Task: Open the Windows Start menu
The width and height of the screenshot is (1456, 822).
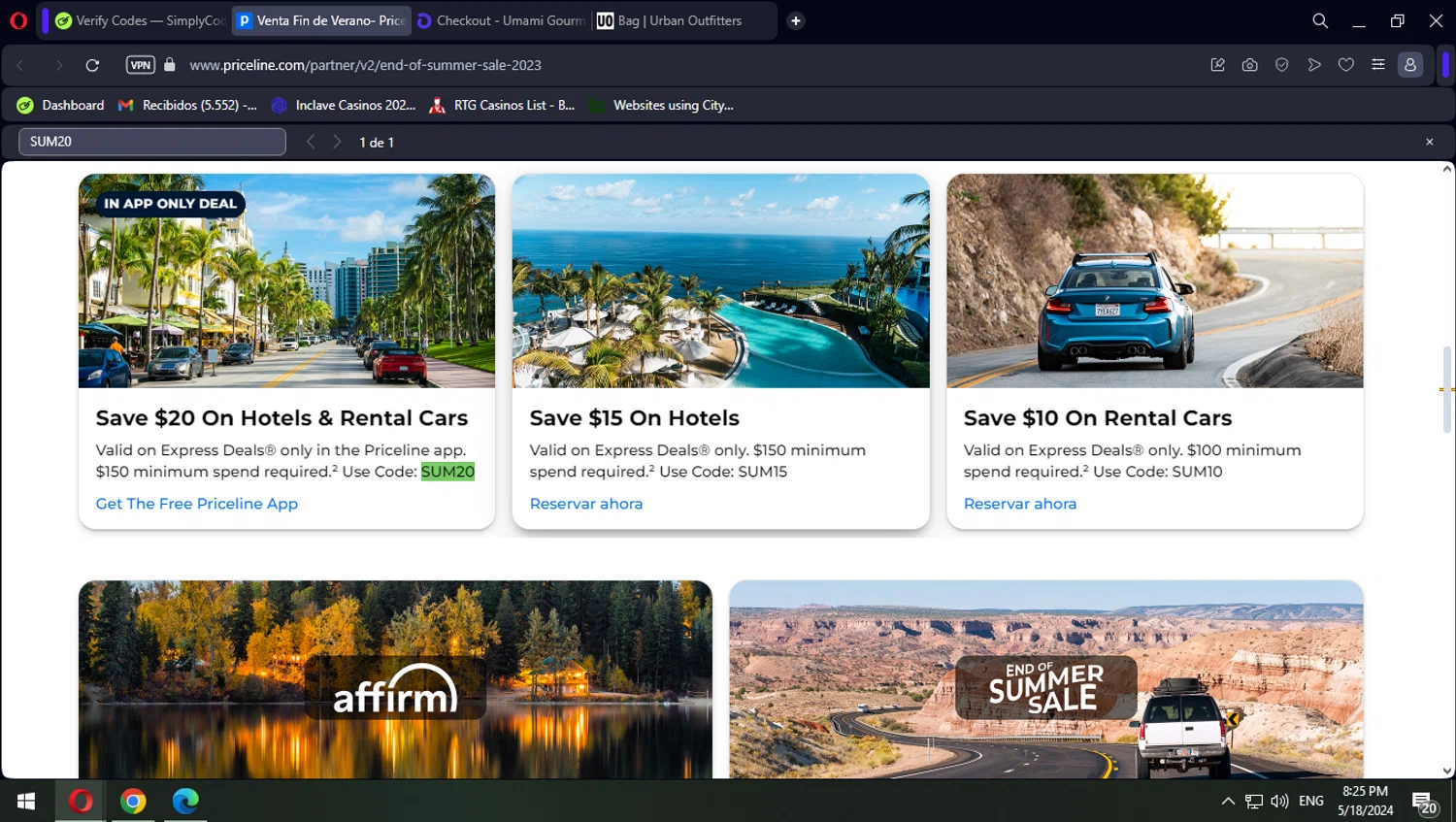Action: point(26,801)
